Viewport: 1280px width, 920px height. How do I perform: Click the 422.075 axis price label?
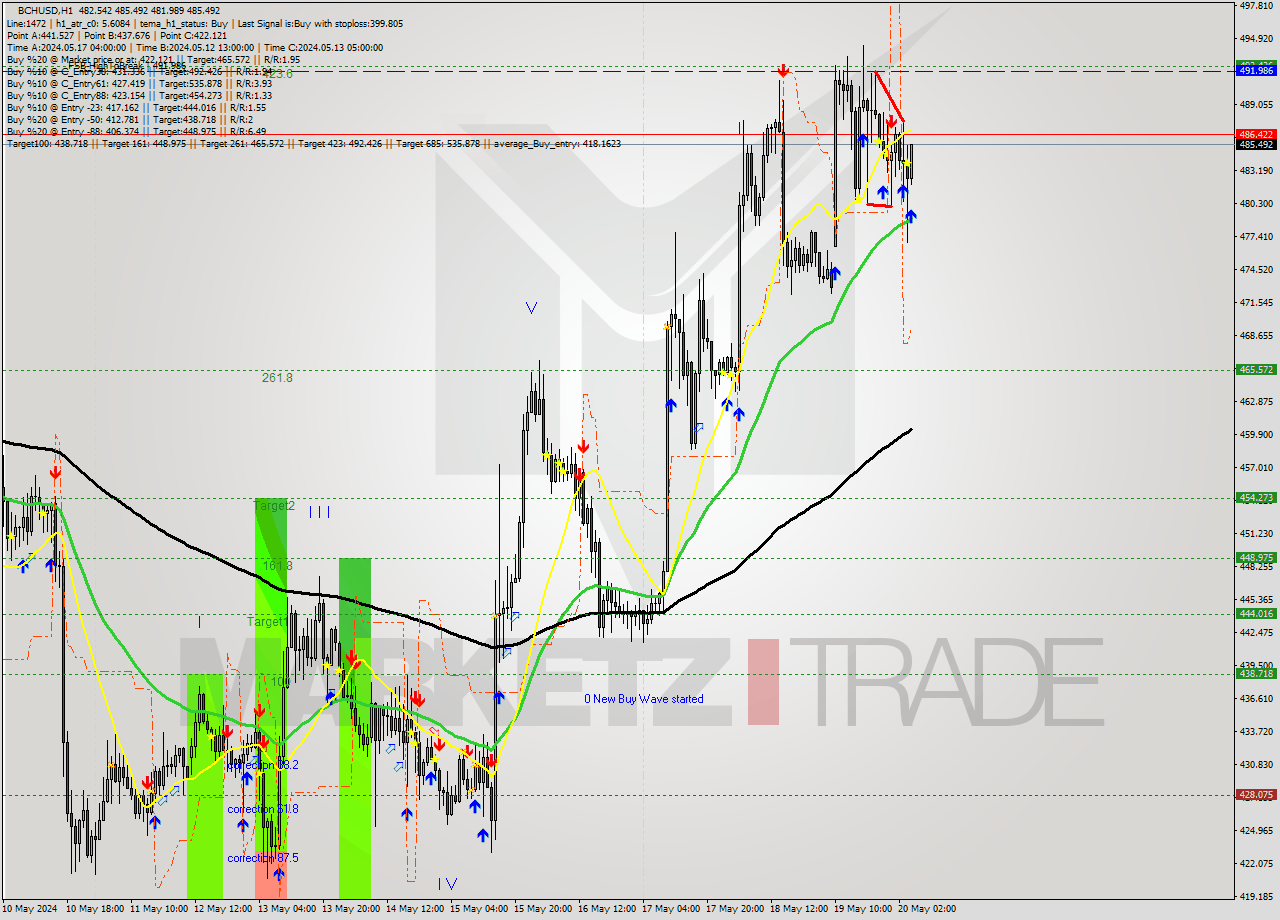click(x=1256, y=864)
